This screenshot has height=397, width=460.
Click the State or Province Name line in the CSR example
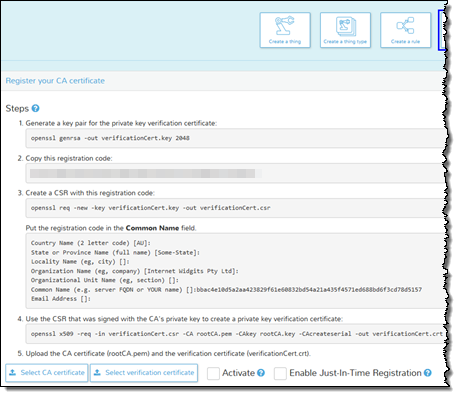point(115,252)
